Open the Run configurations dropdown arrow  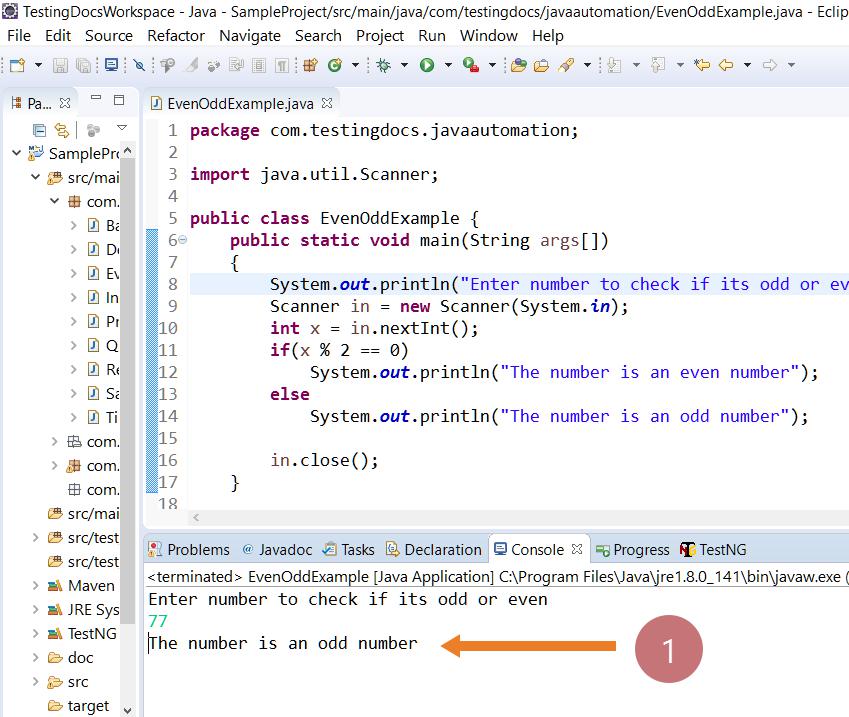[448, 66]
